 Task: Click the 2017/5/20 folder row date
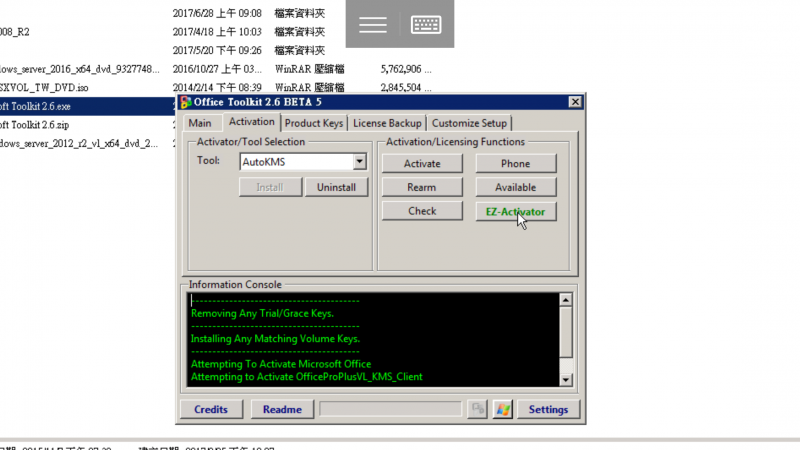click(x=217, y=51)
